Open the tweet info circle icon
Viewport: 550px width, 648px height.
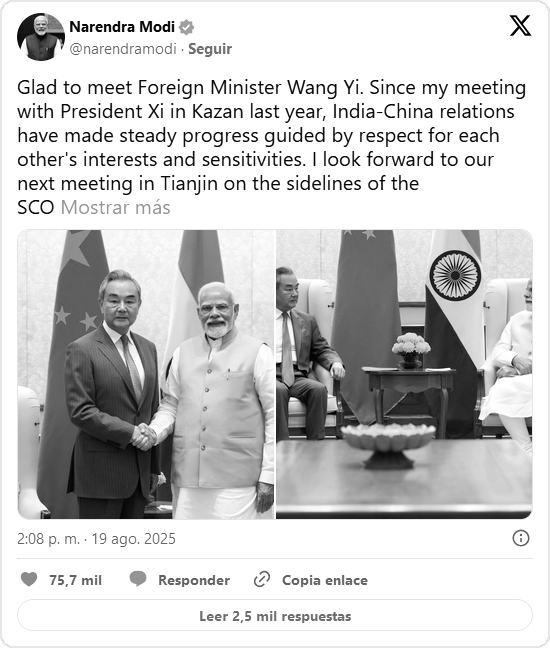(520, 538)
